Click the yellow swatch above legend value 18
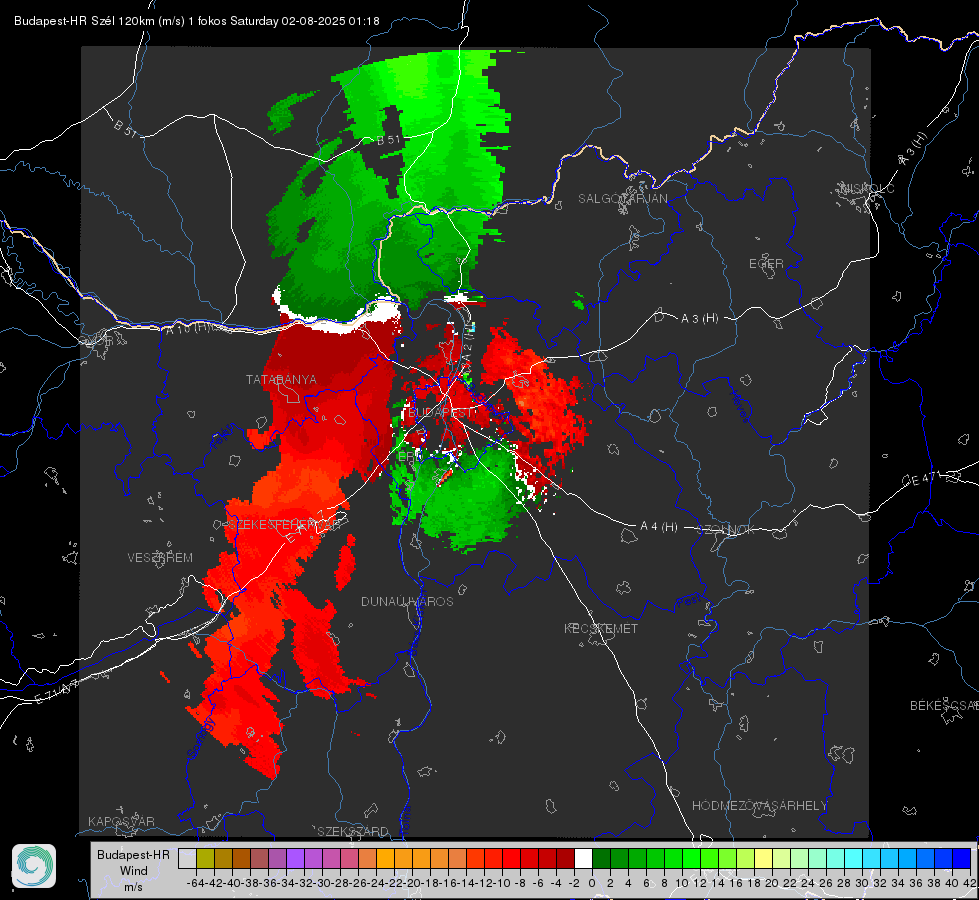Image resolution: width=979 pixels, height=900 pixels. [x=763, y=858]
